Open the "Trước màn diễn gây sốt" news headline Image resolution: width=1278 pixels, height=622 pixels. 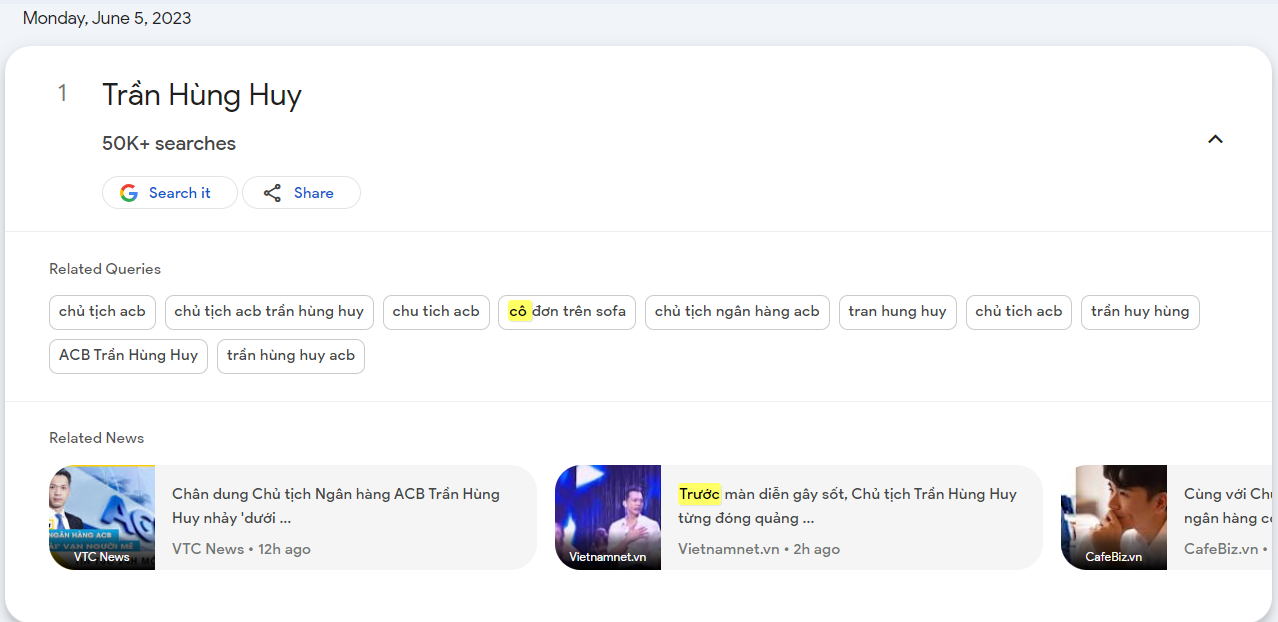pyautogui.click(x=847, y=506)
